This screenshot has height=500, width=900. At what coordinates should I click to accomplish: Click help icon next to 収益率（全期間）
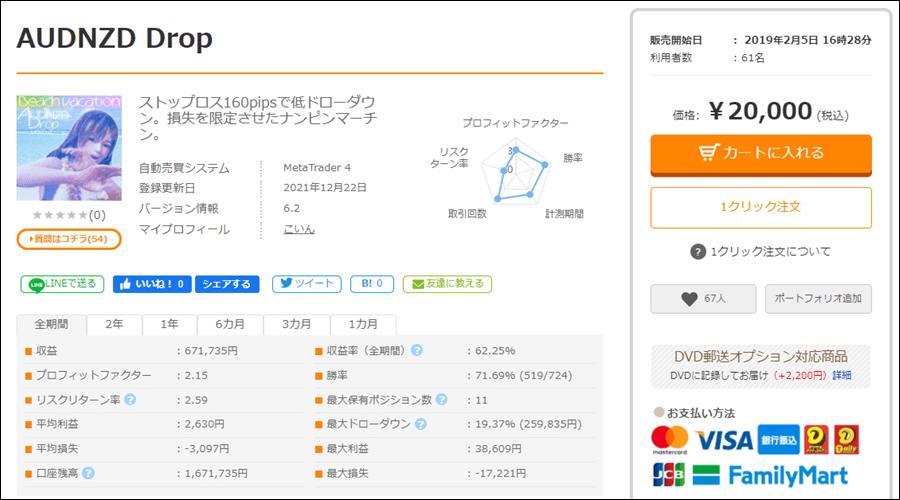tap(416, 351)
